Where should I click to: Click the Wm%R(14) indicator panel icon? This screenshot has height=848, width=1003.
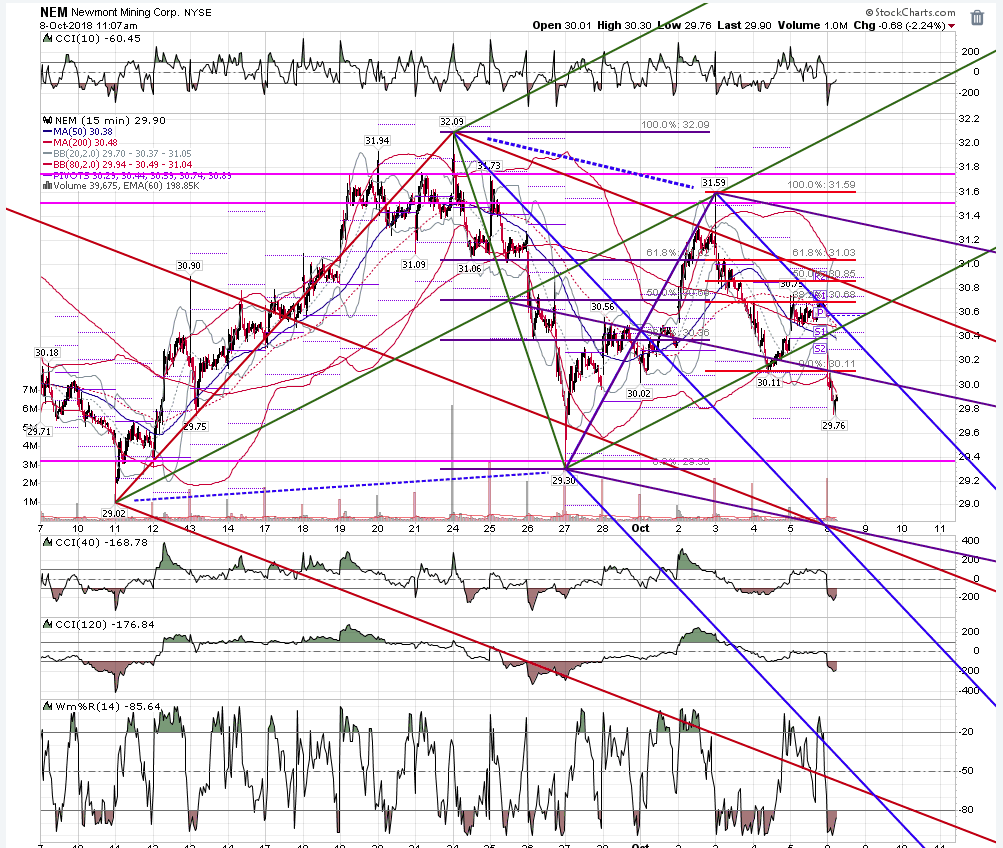pos(47,706)
